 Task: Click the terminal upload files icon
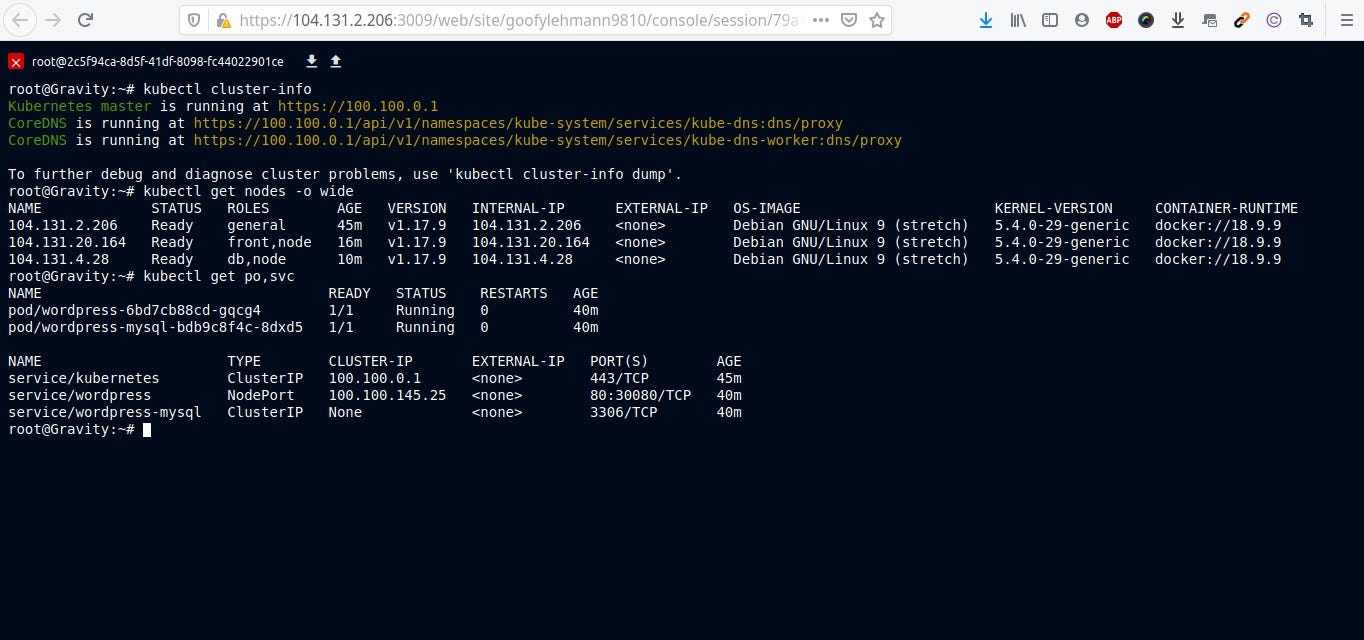pos(336,62)
